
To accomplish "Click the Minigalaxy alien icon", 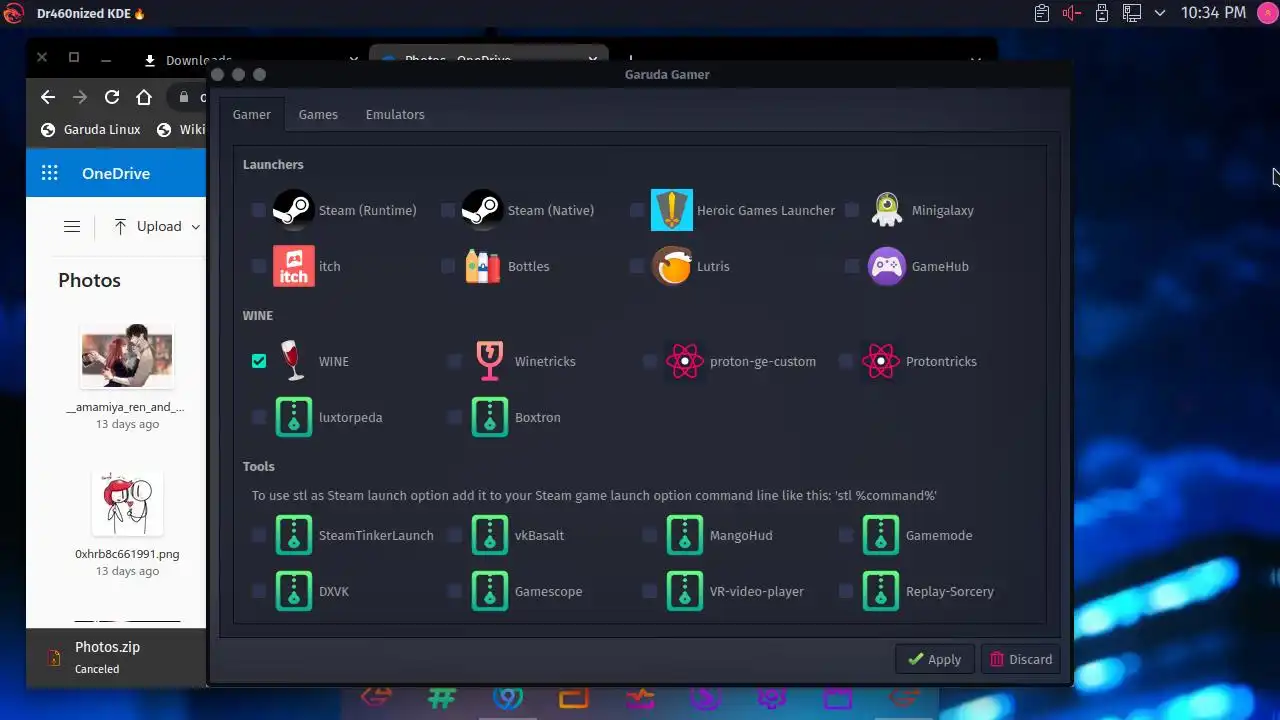I will coord(887,210).
